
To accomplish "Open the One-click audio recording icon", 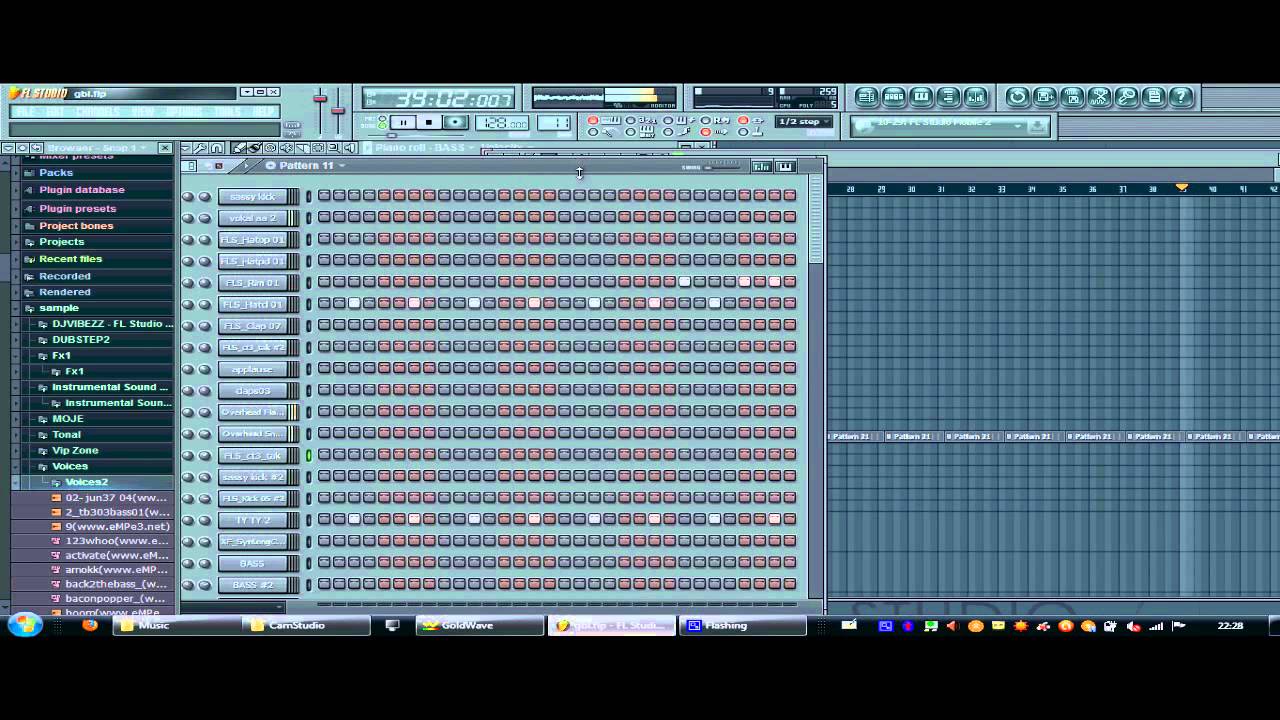I will 1126,97.
